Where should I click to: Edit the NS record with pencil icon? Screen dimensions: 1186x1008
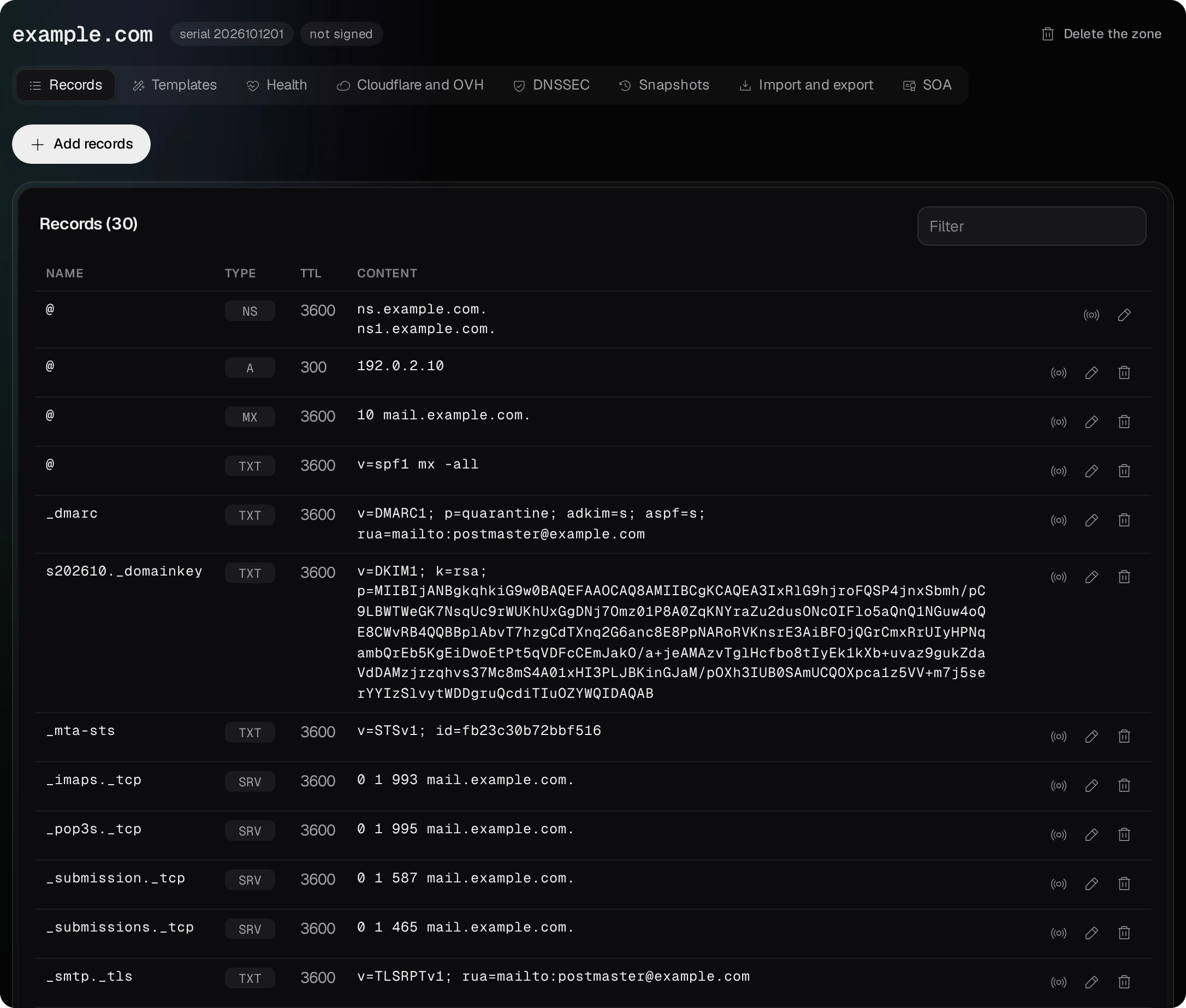tap(1124, 315)
